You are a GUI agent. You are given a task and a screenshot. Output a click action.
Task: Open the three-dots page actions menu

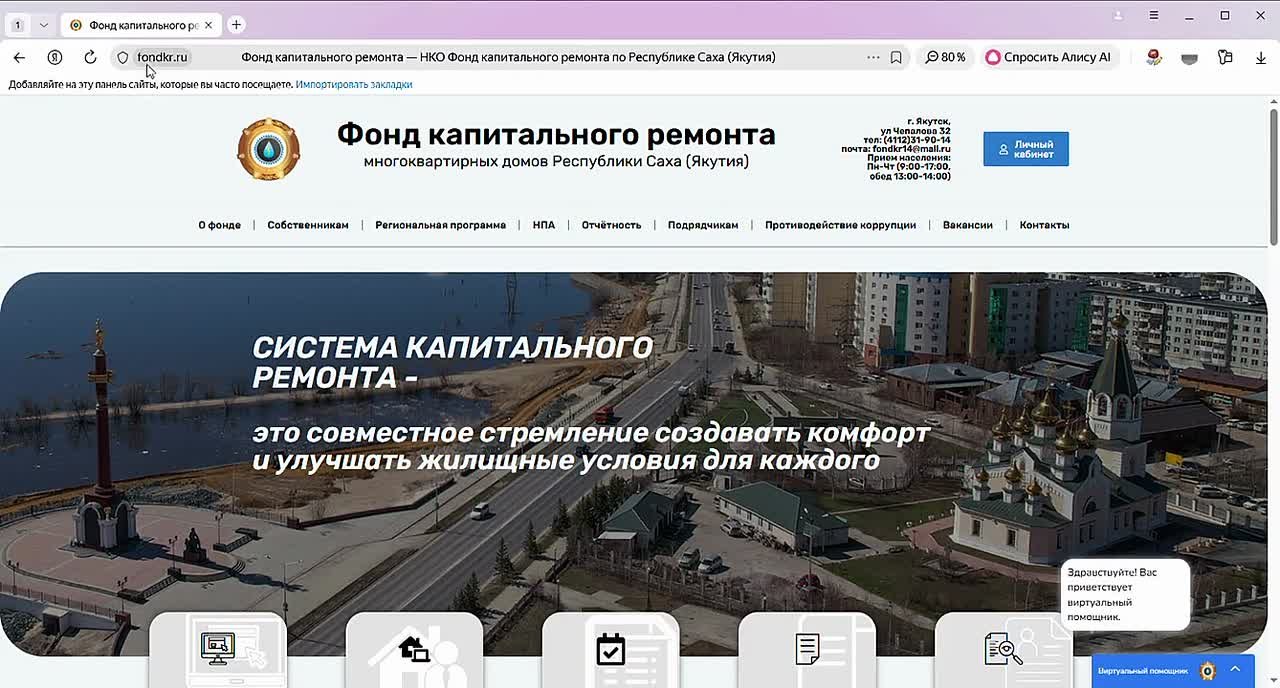pyautogui.click(x=873, y=57)
